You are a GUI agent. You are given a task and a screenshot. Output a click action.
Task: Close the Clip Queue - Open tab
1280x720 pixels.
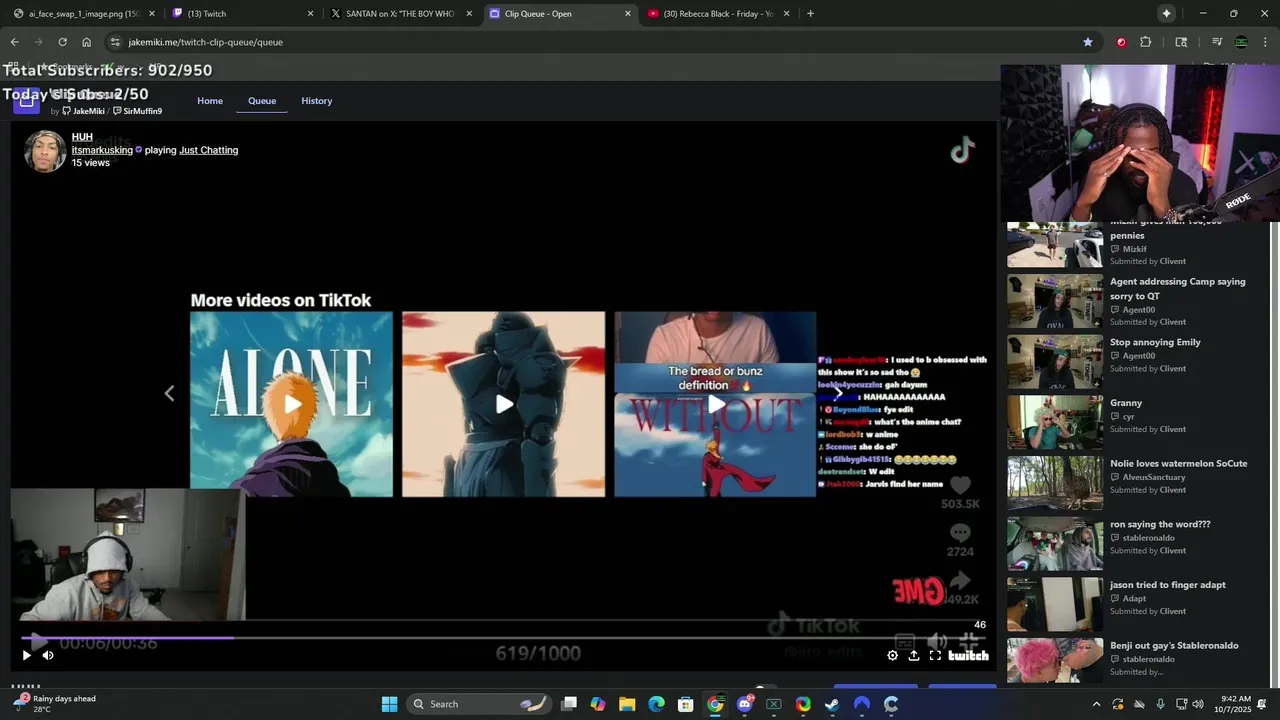pos(628,14)
